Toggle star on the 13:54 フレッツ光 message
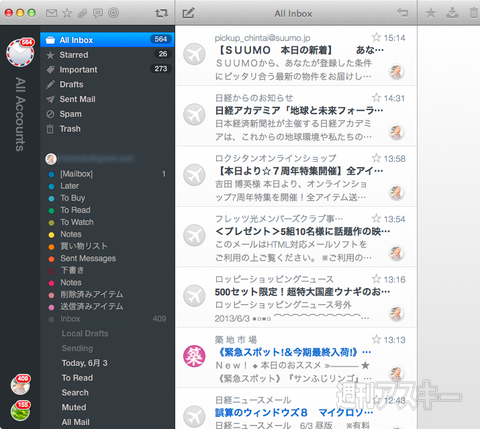480x429 pixels. pos(376,219)
